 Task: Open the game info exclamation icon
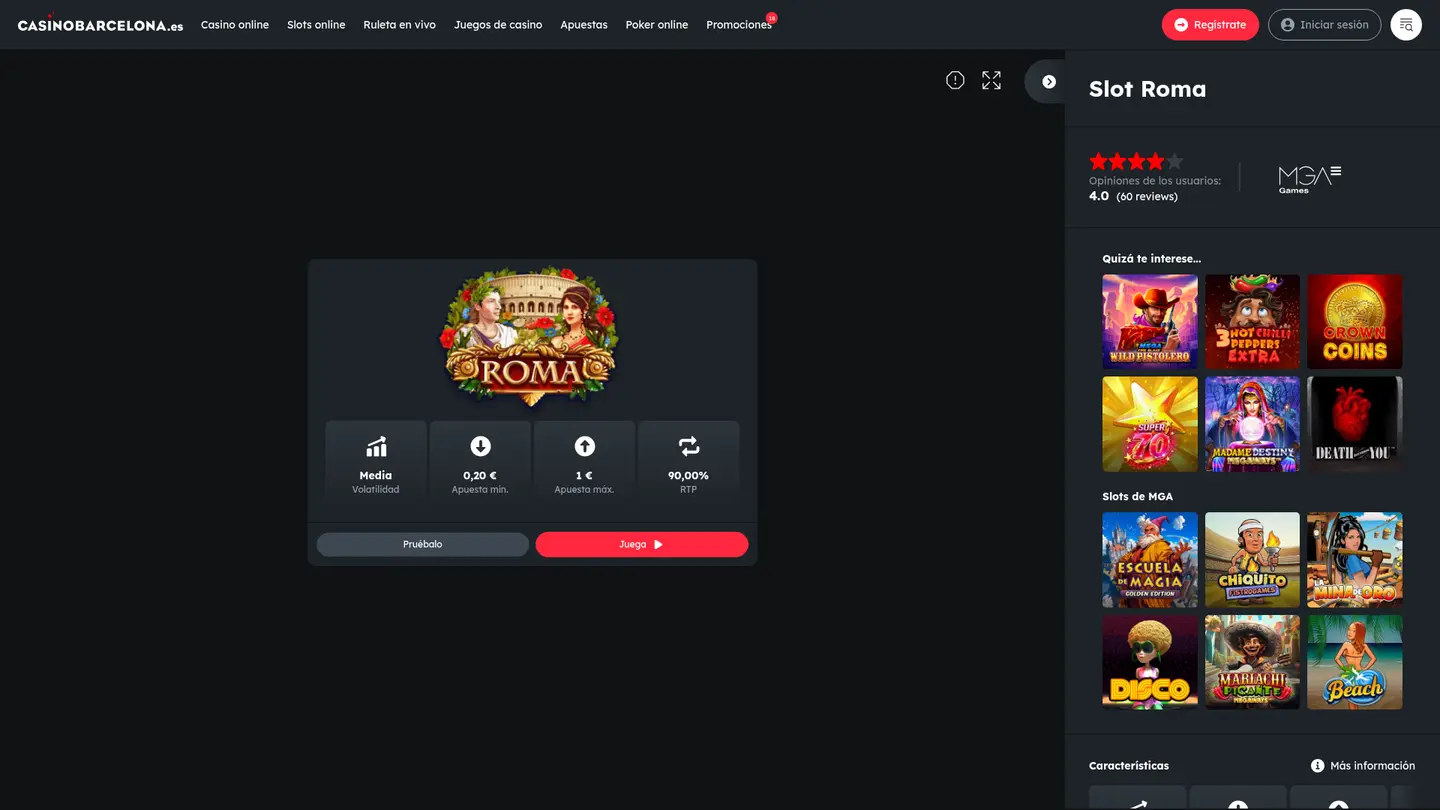click(955, 80)
